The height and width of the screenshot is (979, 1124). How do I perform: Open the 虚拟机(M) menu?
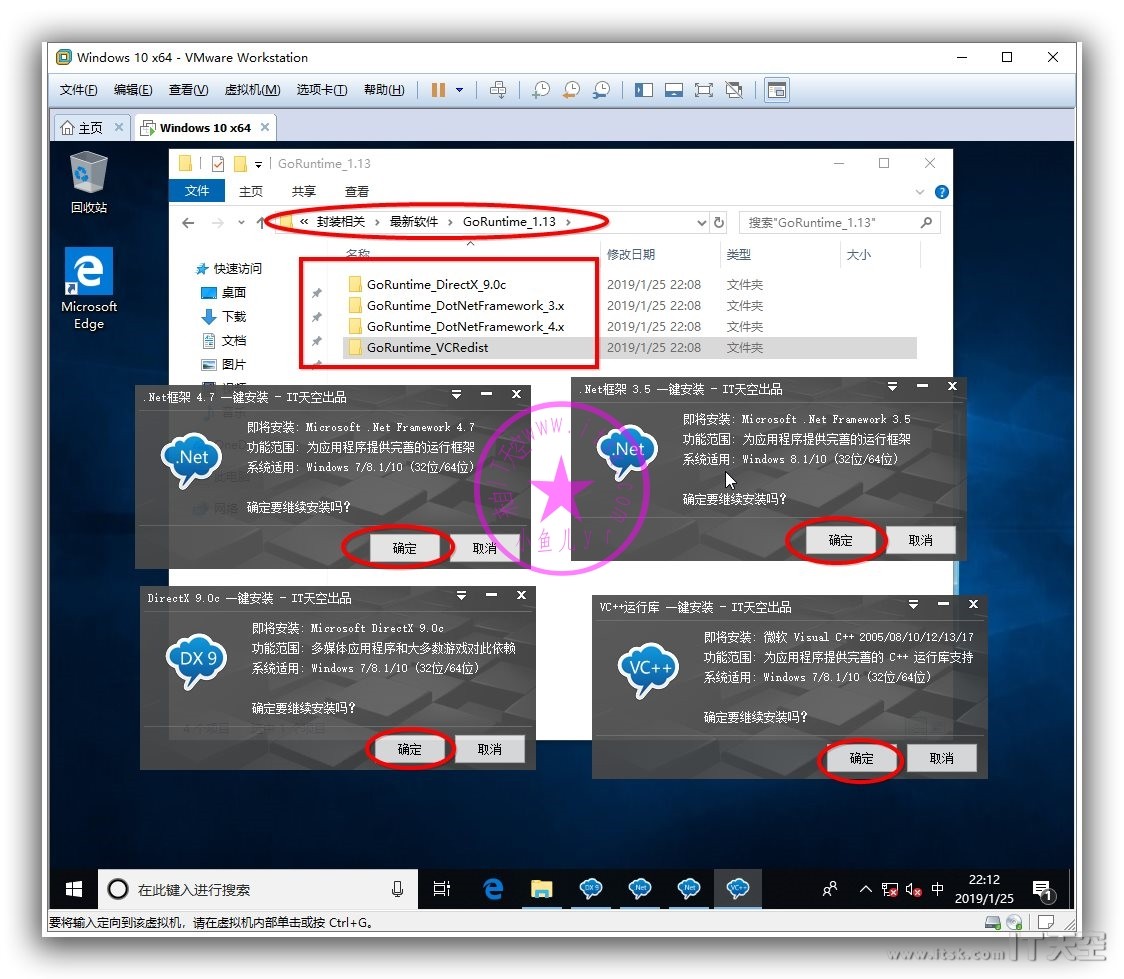(252, 90)
